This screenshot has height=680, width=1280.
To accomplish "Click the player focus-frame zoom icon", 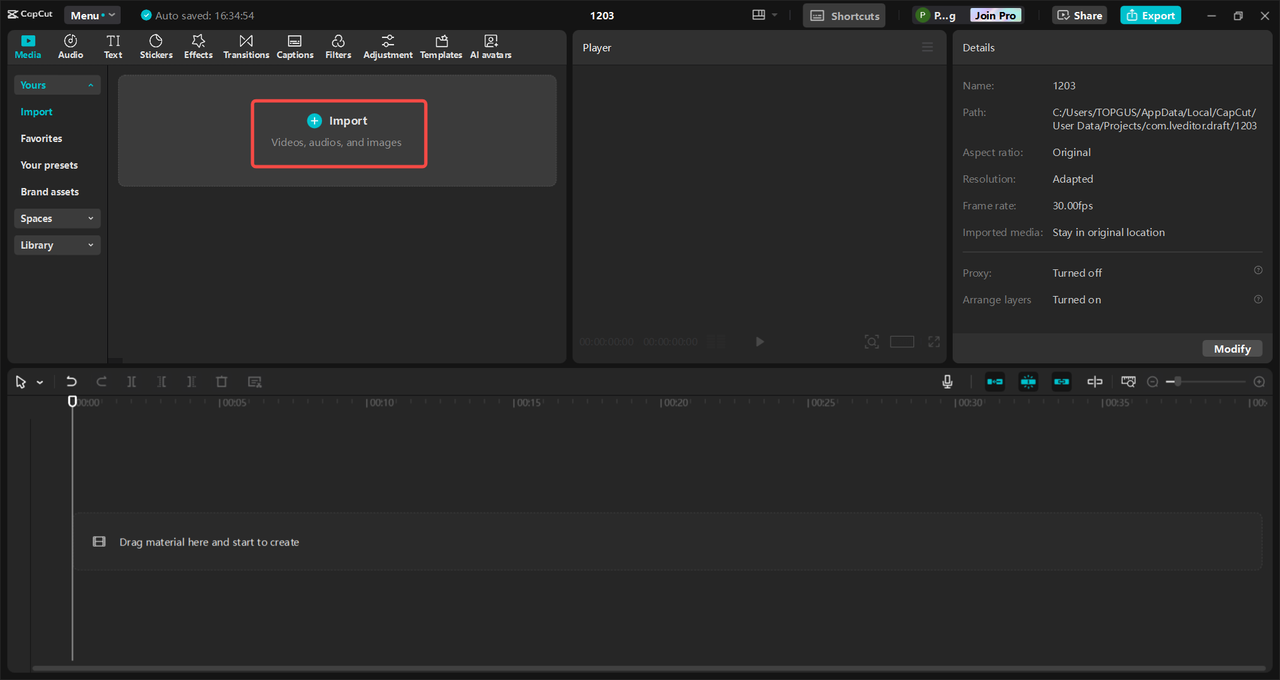I will click(x=872, y=342).
